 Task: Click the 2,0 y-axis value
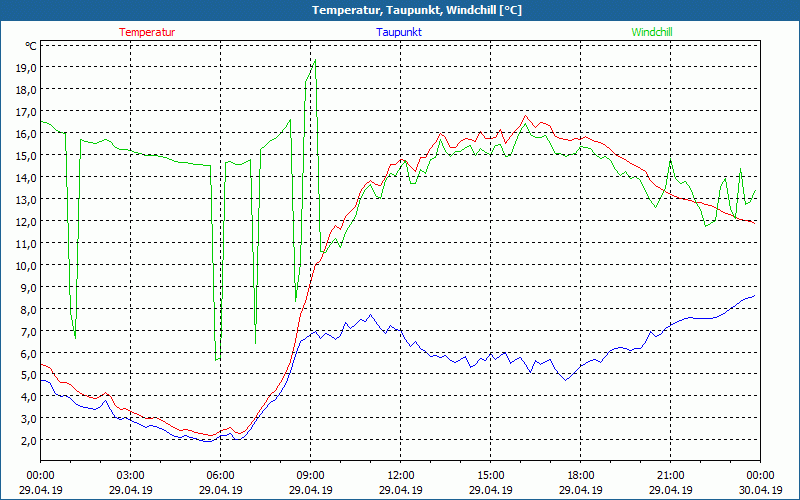pyautogui.click(x=29, y=440)
